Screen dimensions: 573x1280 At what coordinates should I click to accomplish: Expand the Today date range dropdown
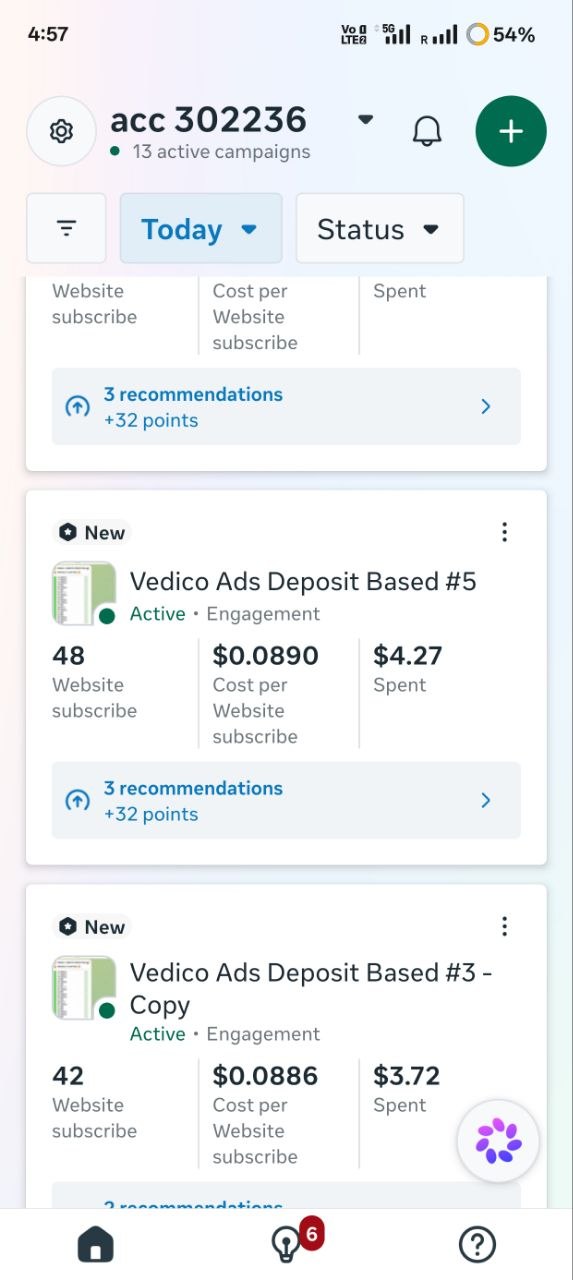click(201, 229)
